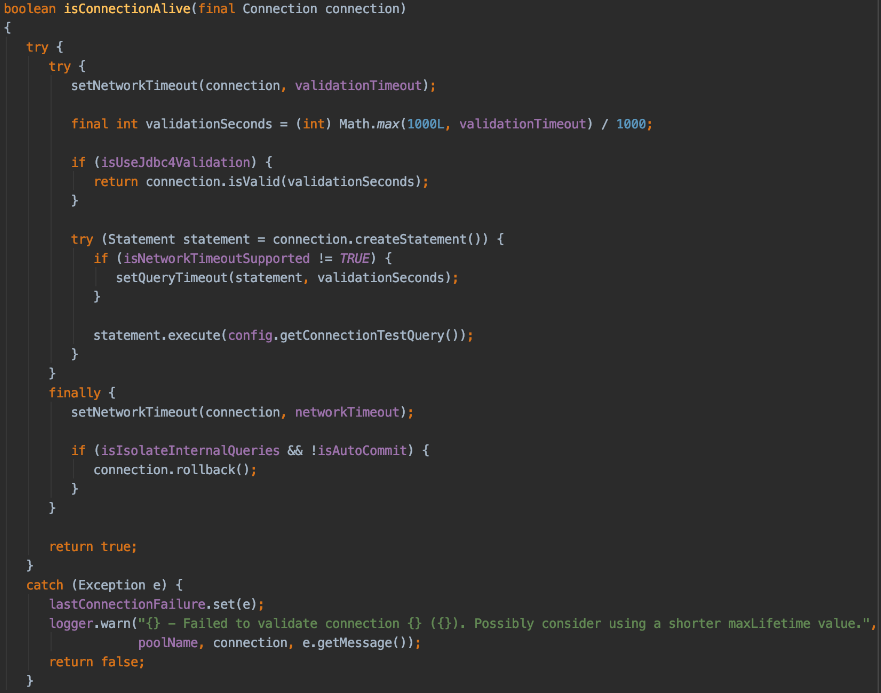Click the Statement type in try-with-resources
This screenshot has height=693, width=881.
click(x=142, y=239)
